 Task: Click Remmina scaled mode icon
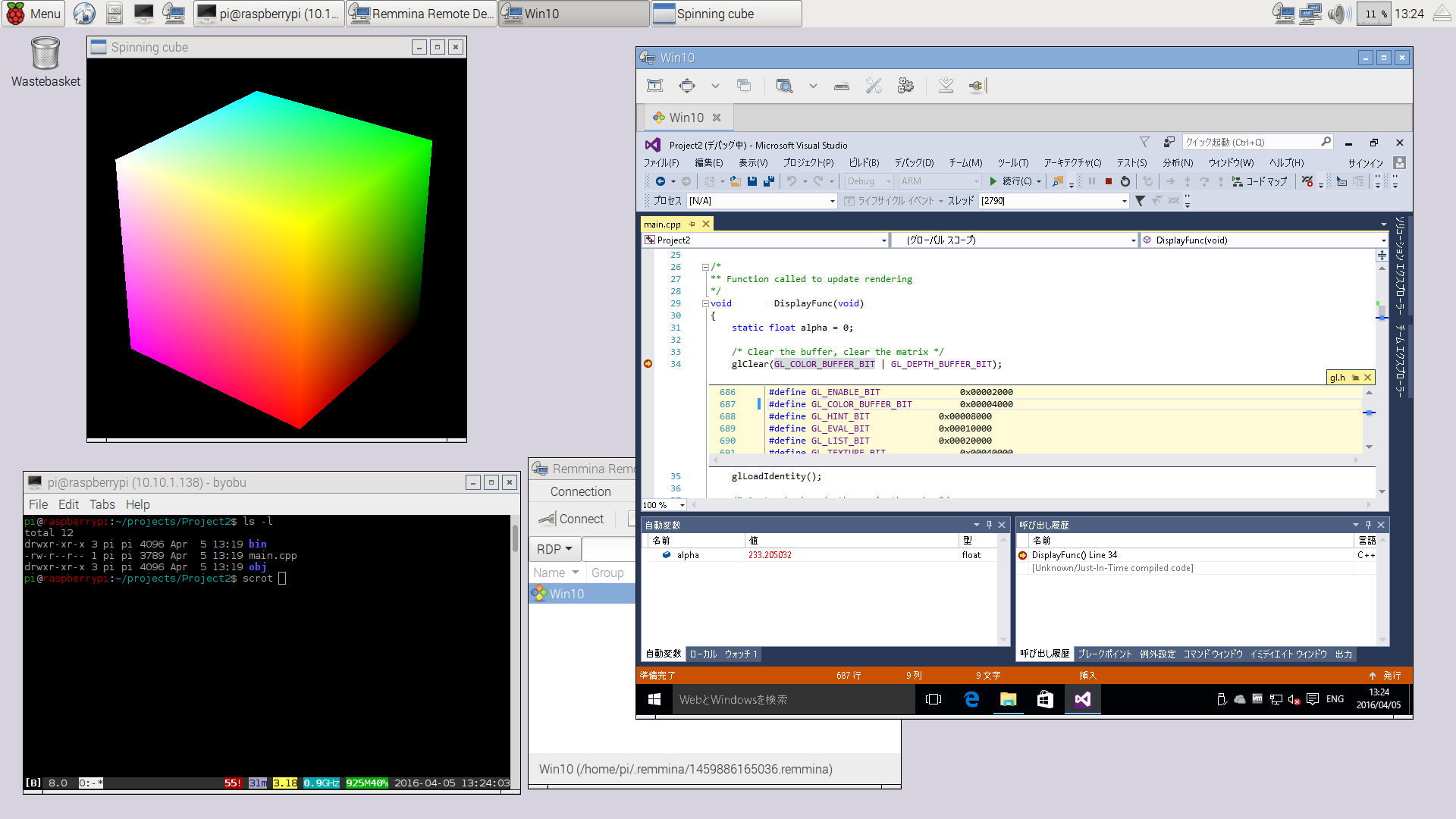click(784, 86)
